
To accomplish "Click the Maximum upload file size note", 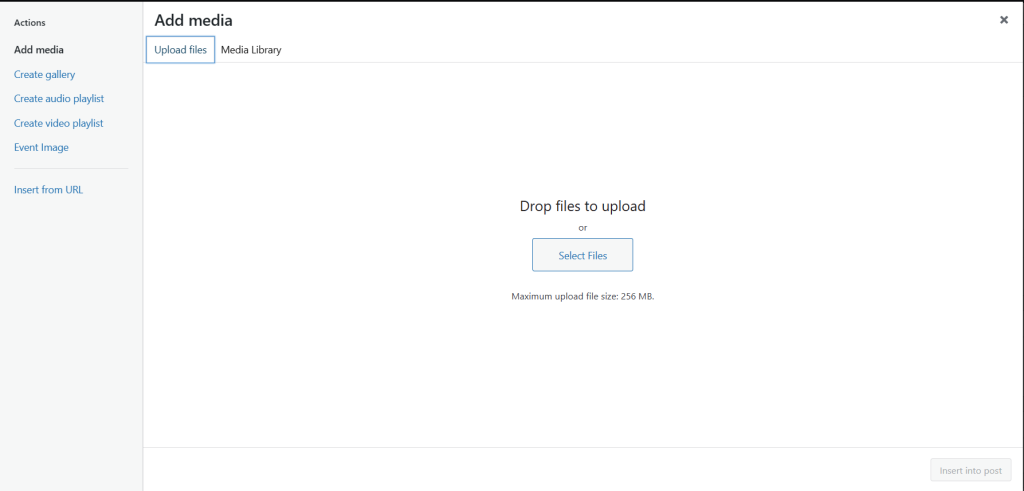I will click(582, 297).
